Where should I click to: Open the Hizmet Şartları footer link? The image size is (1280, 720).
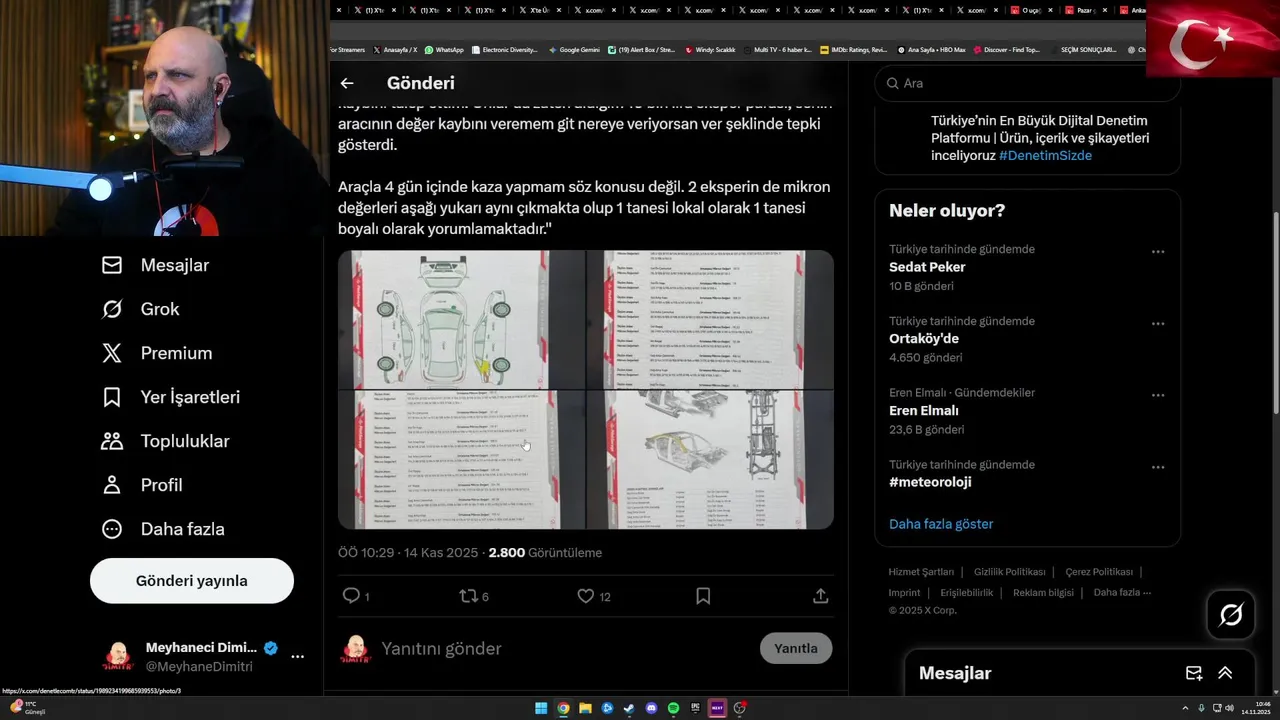(921, 572)
